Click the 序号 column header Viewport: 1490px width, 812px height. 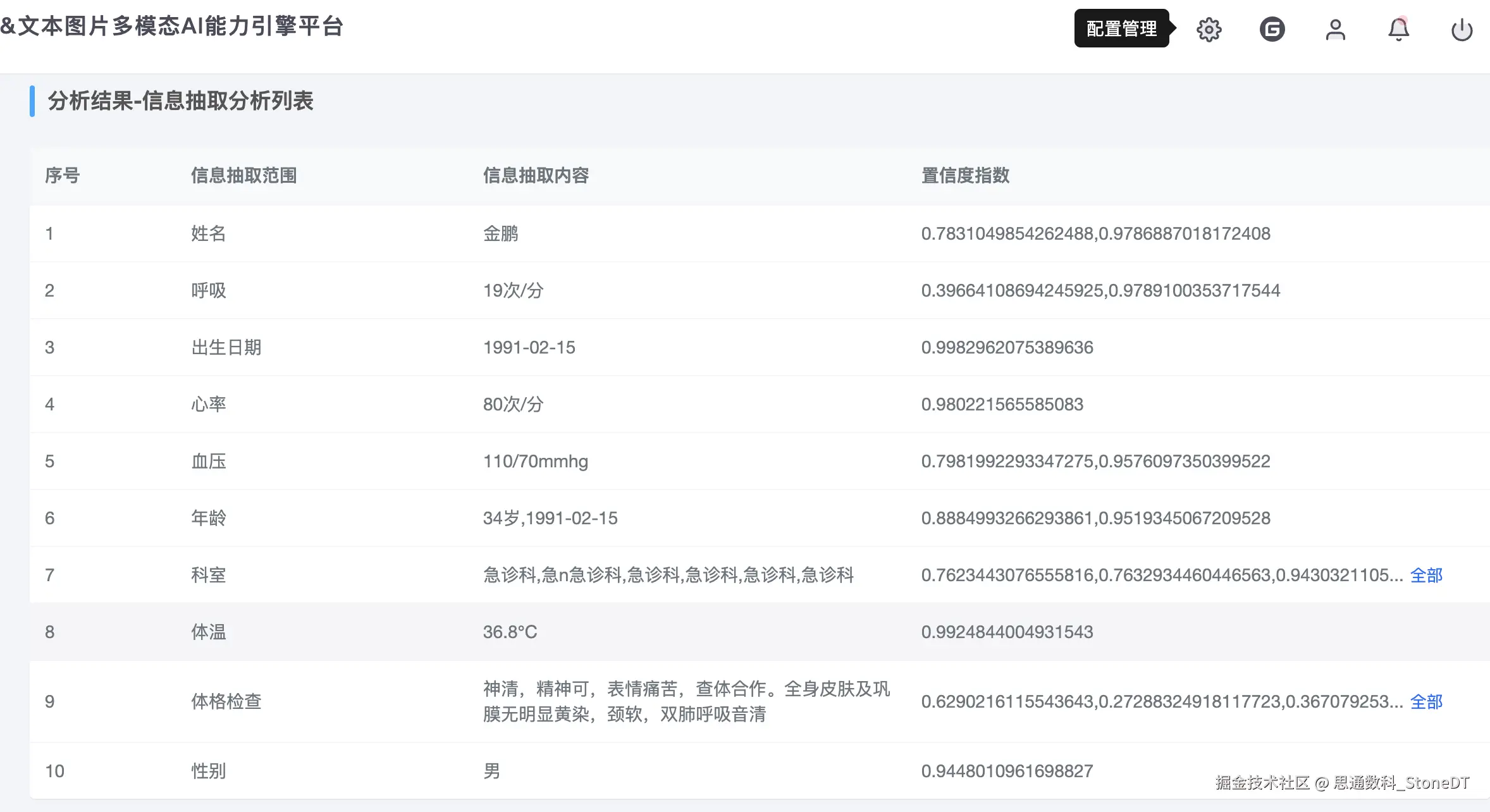tap(62, 175)
